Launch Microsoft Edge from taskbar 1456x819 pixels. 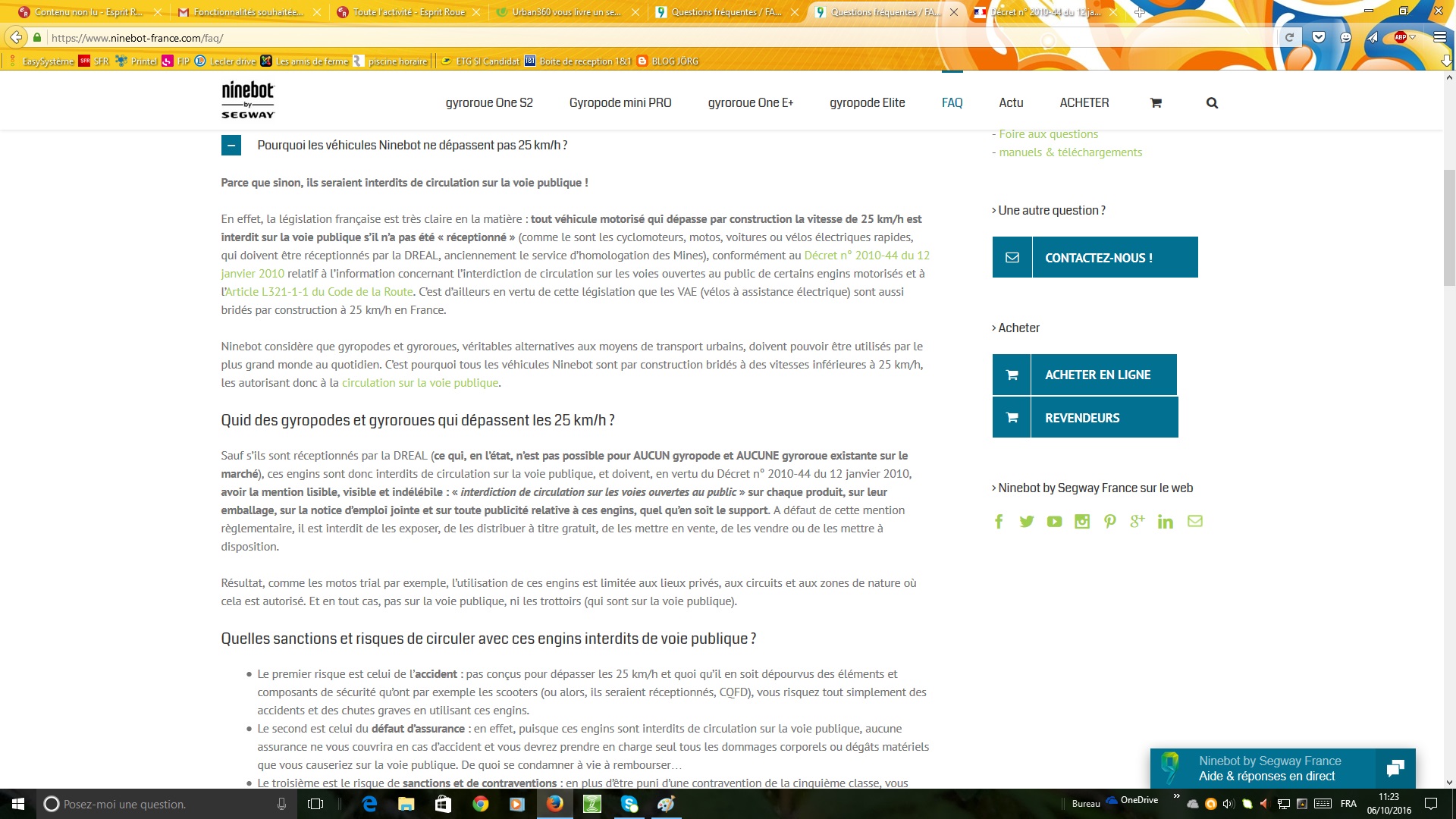coord(369,804)
